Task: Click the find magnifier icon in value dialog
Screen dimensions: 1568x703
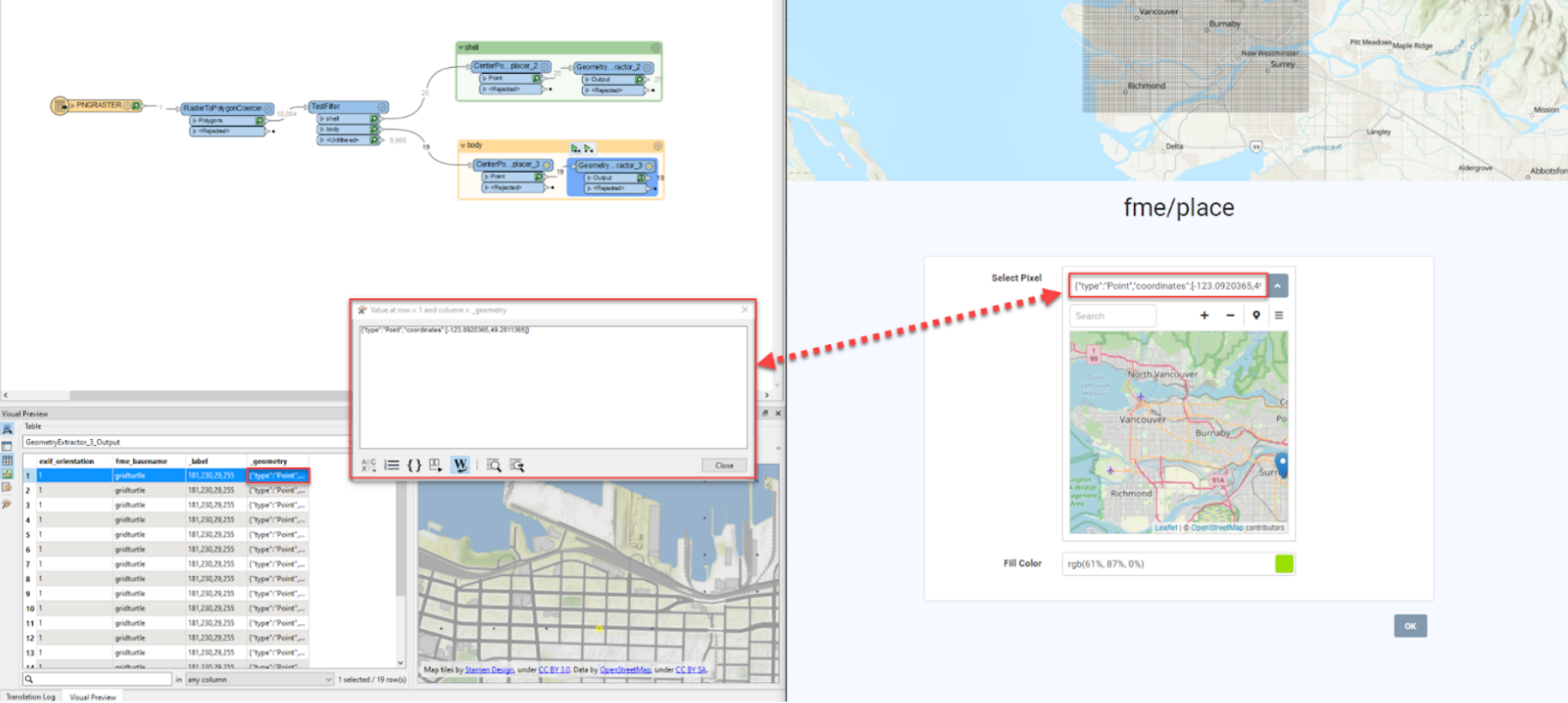Action: [493, 465]
